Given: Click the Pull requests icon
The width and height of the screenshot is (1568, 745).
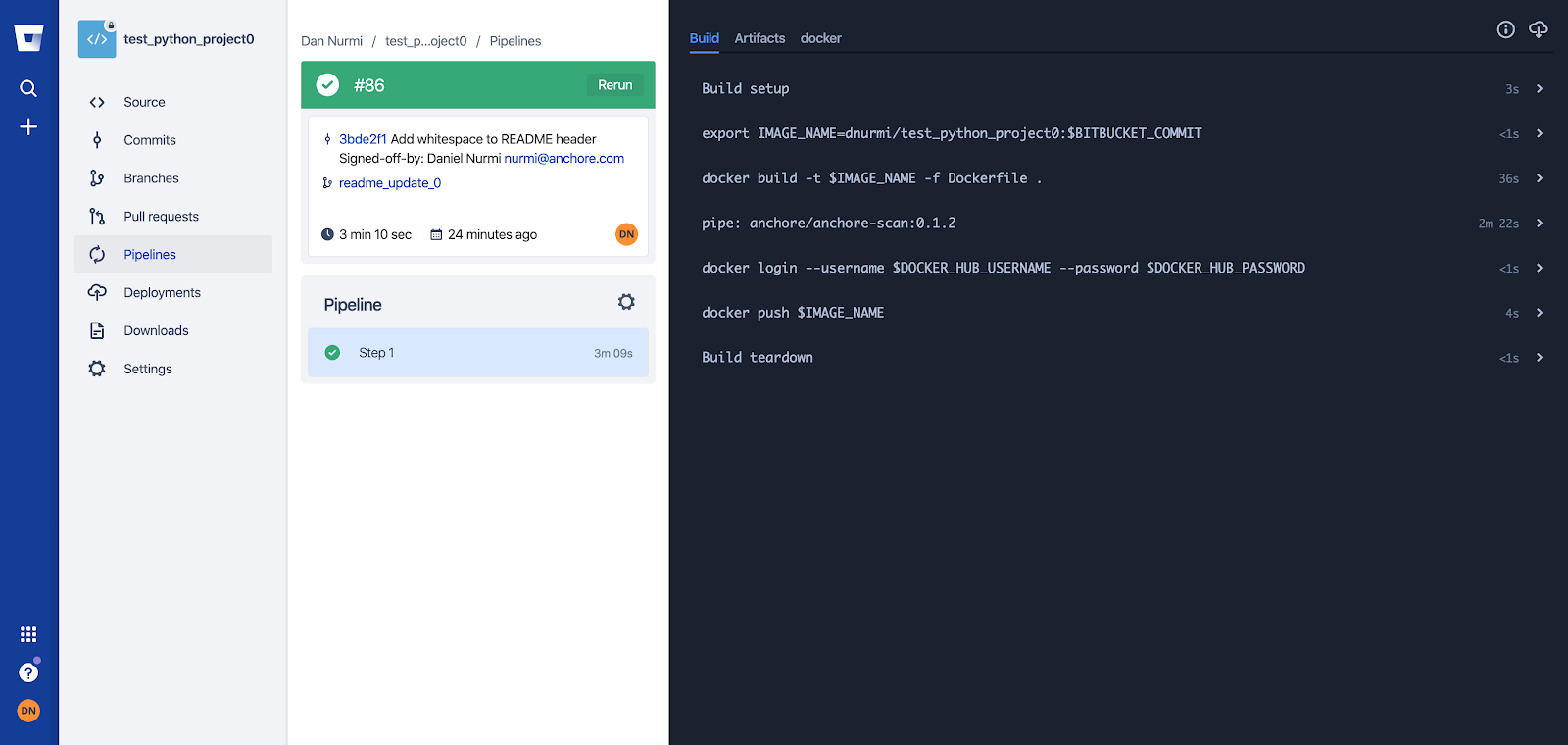Looking at the screenshot, I should click(97, 217).
